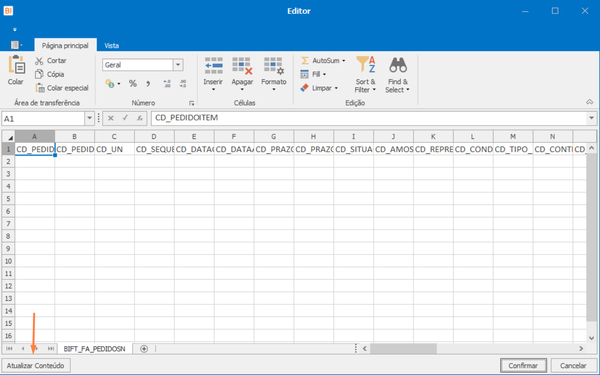Add a new sheet with plus icon
The image size is (600, 375).
(x=144, y=349)
